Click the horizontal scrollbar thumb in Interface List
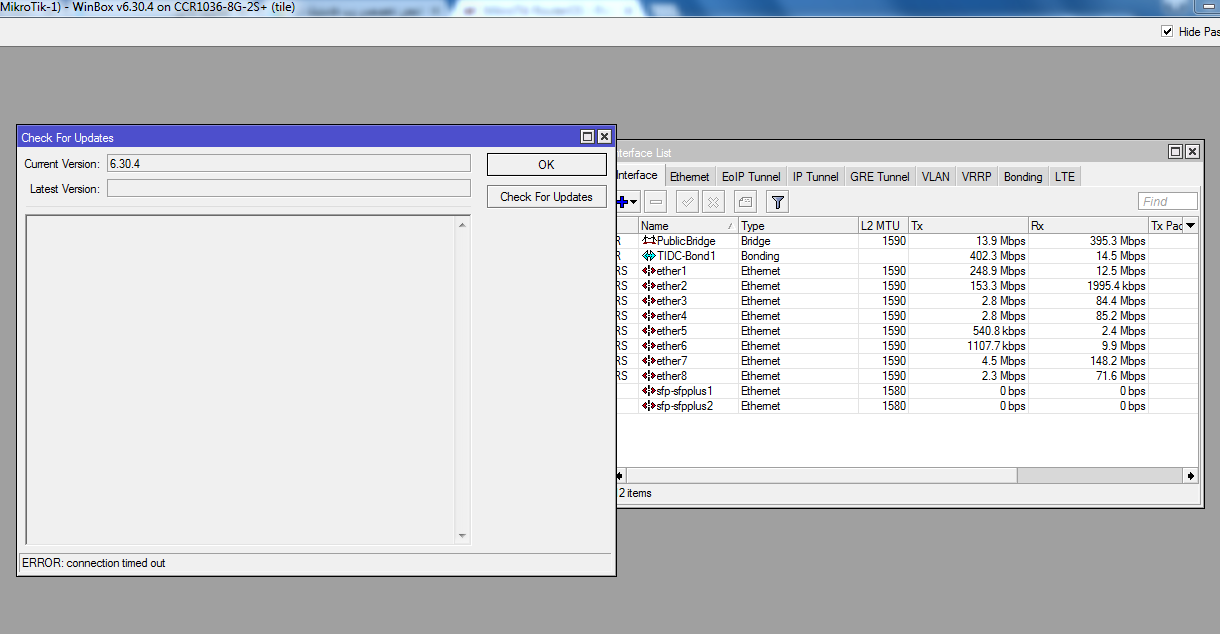Screen dimensions: 1220x634 [822, 476]
